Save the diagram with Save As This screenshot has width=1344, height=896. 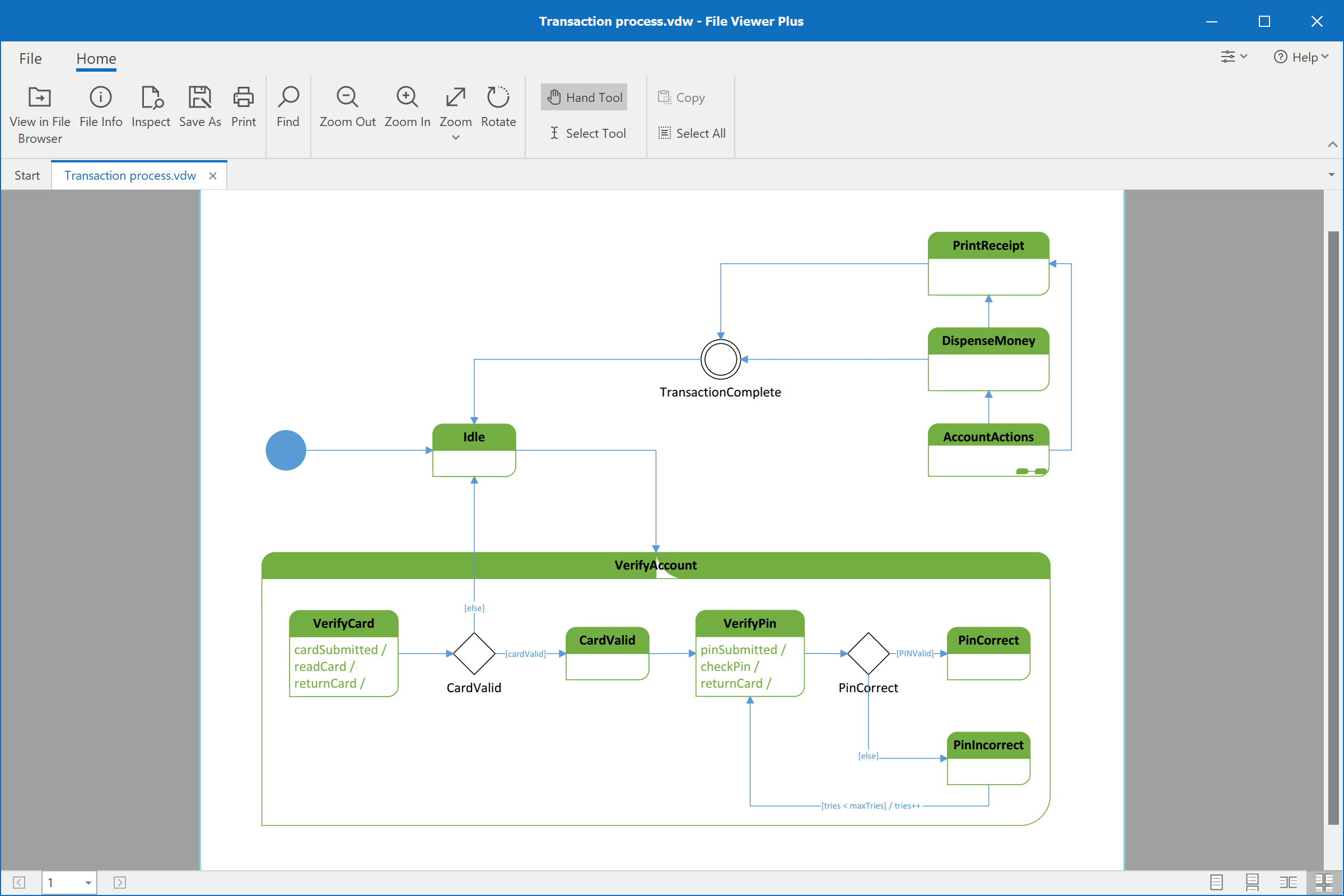point(200,109)
